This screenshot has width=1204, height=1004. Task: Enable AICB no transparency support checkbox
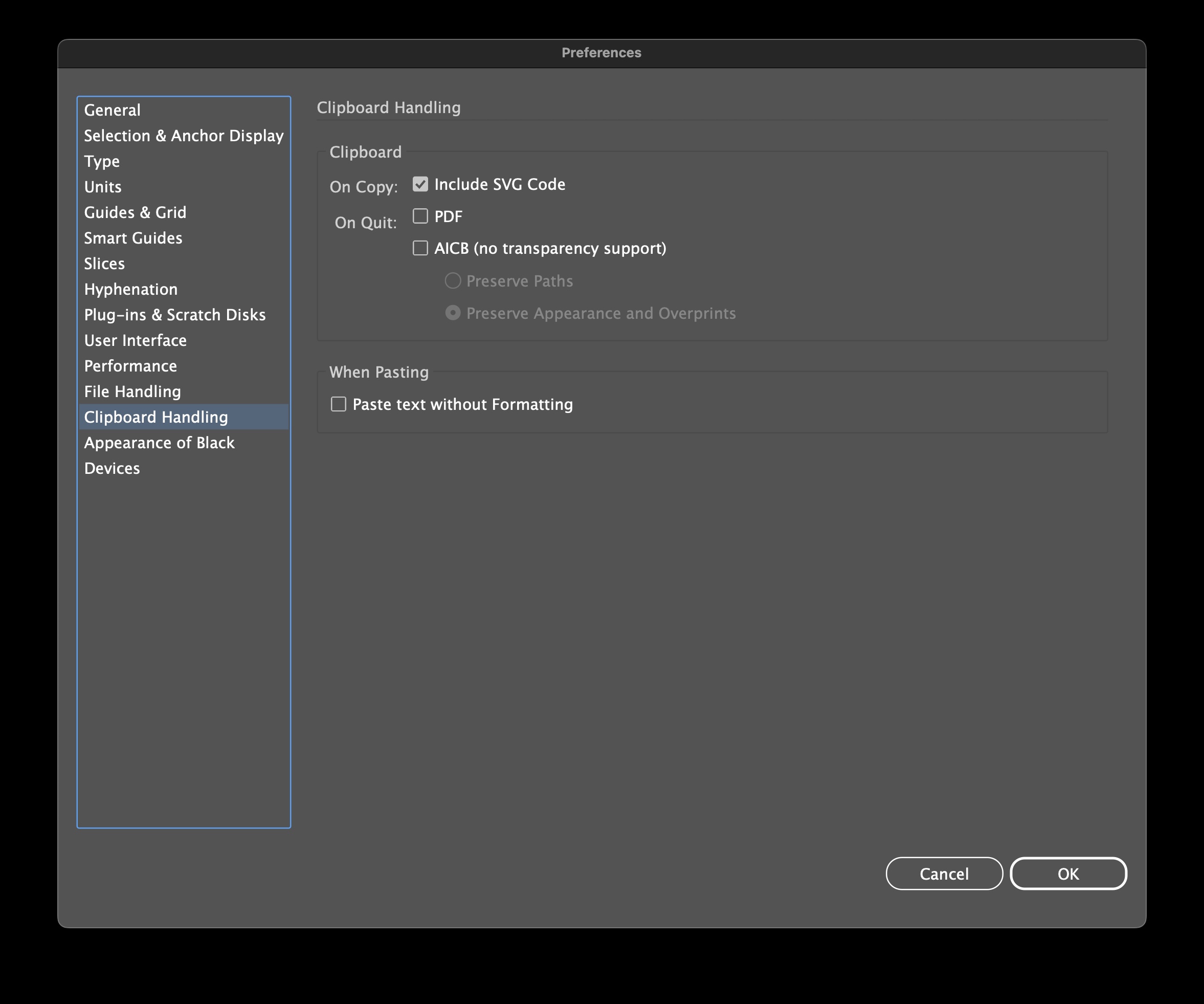tap(420, 248)
